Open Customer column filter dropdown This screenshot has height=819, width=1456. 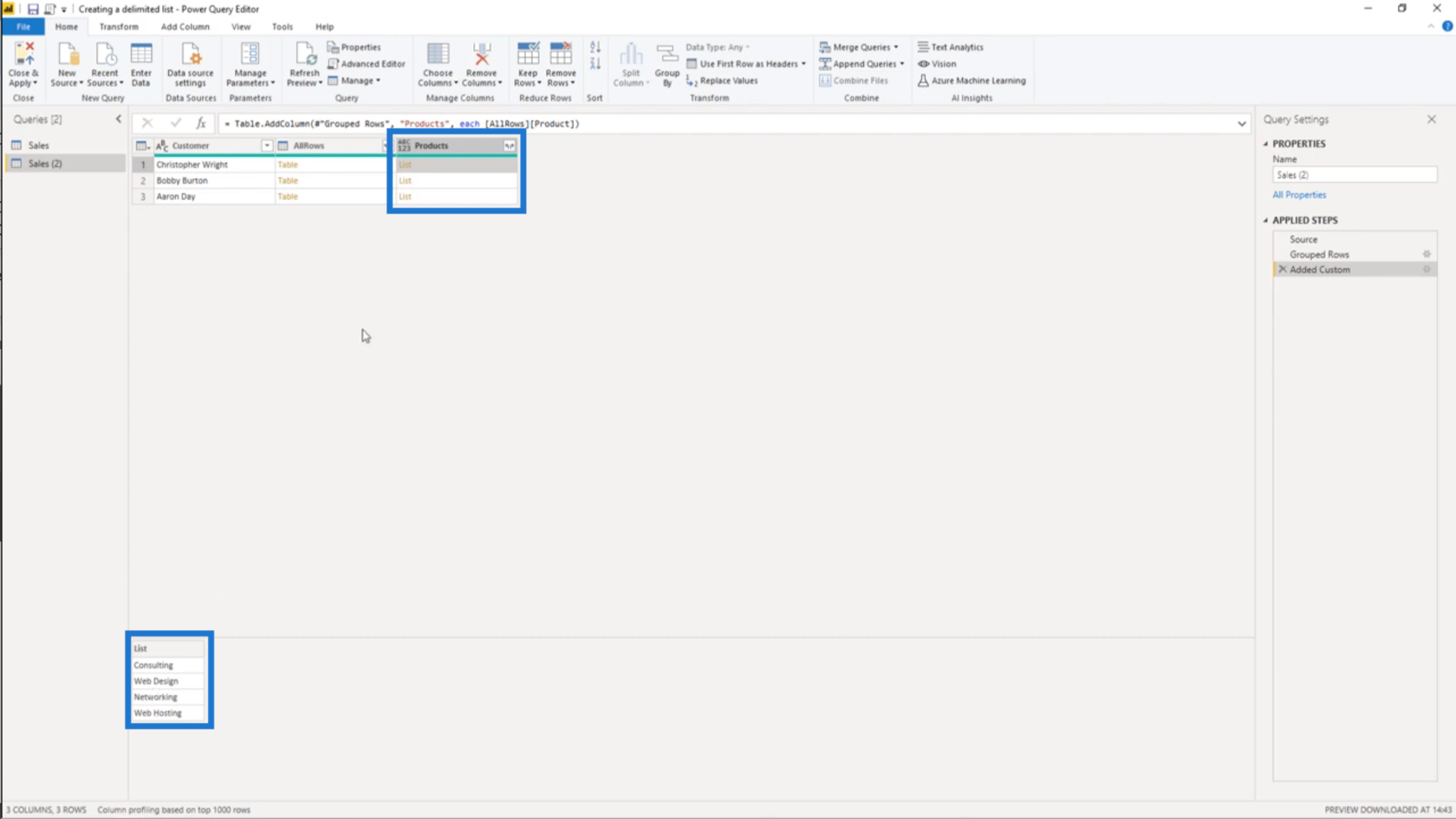coord(267,146)
